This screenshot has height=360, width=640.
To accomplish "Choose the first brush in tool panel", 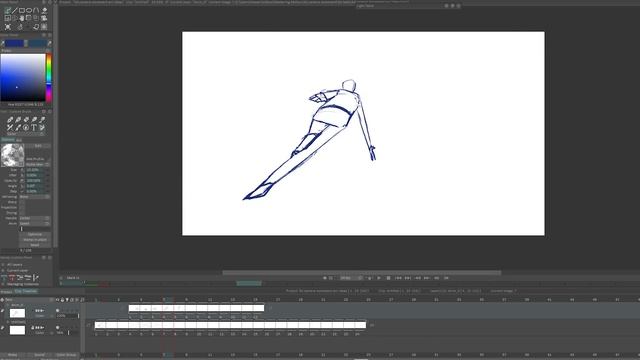I will click(10, 119).
